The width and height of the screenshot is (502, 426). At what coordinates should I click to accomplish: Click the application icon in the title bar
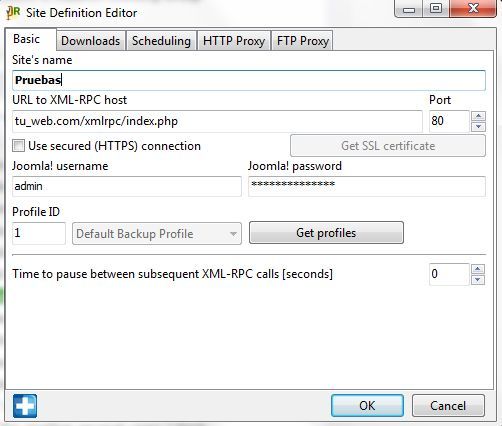point(13,13)
